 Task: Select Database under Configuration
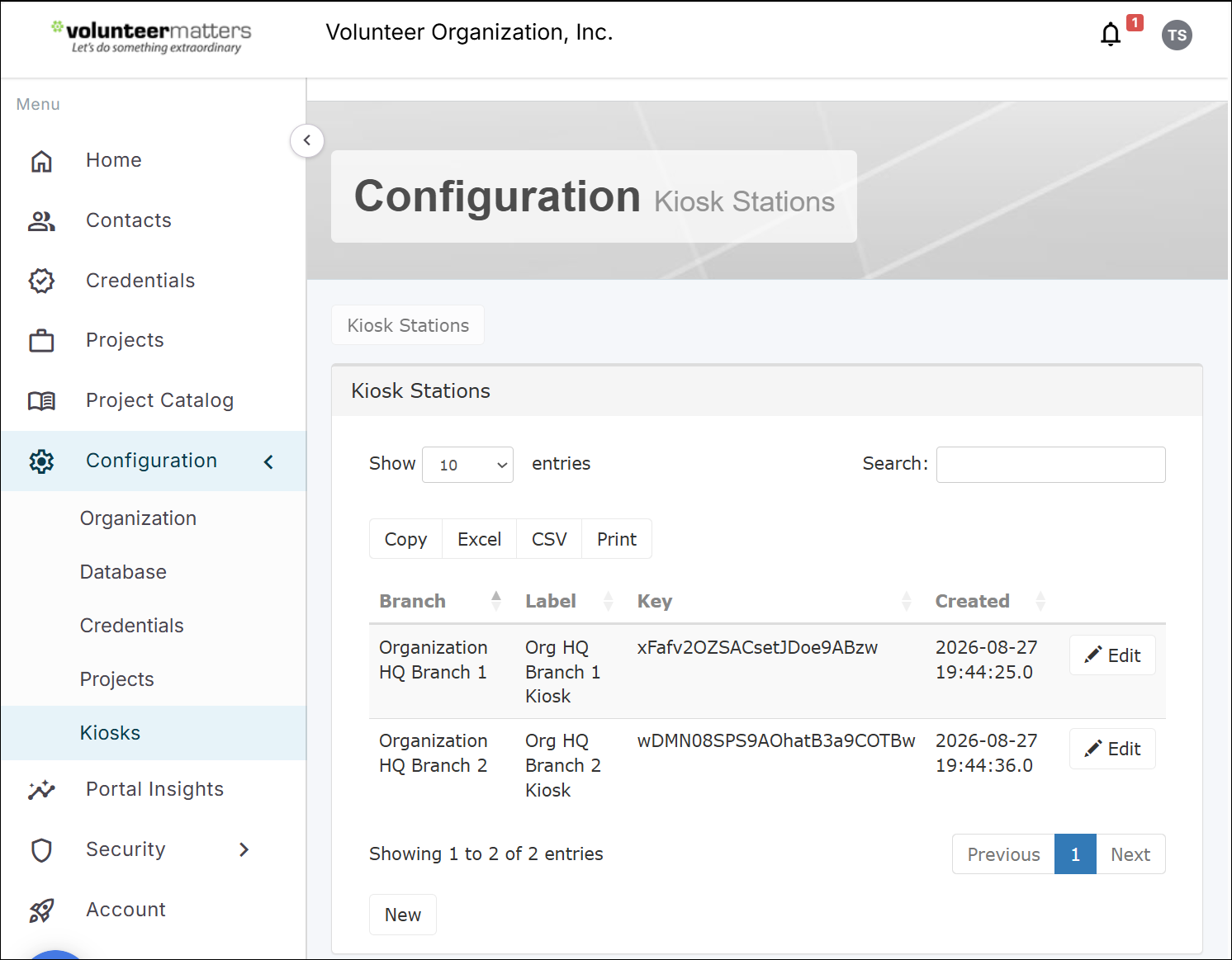[124, 572]
